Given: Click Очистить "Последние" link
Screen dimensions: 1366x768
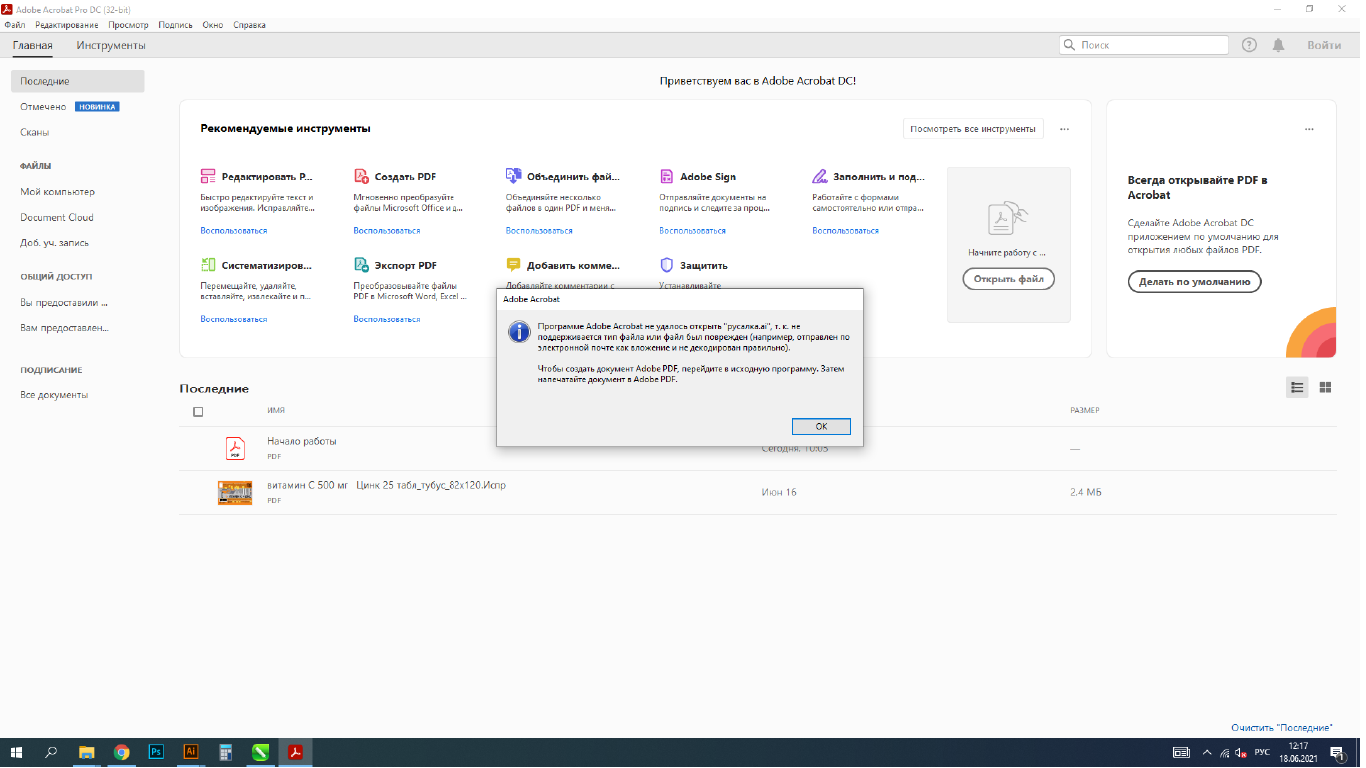Looking at the screenshot, I should (x=1282, y=728).
